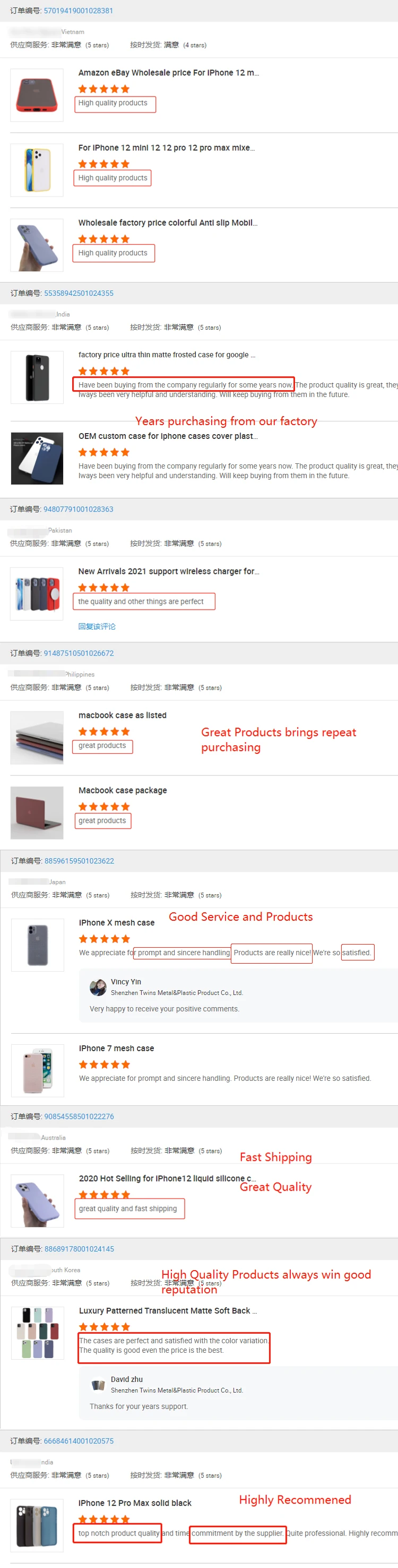Click red iPhone 12 case thumbnail

click(x=37, y=95)
